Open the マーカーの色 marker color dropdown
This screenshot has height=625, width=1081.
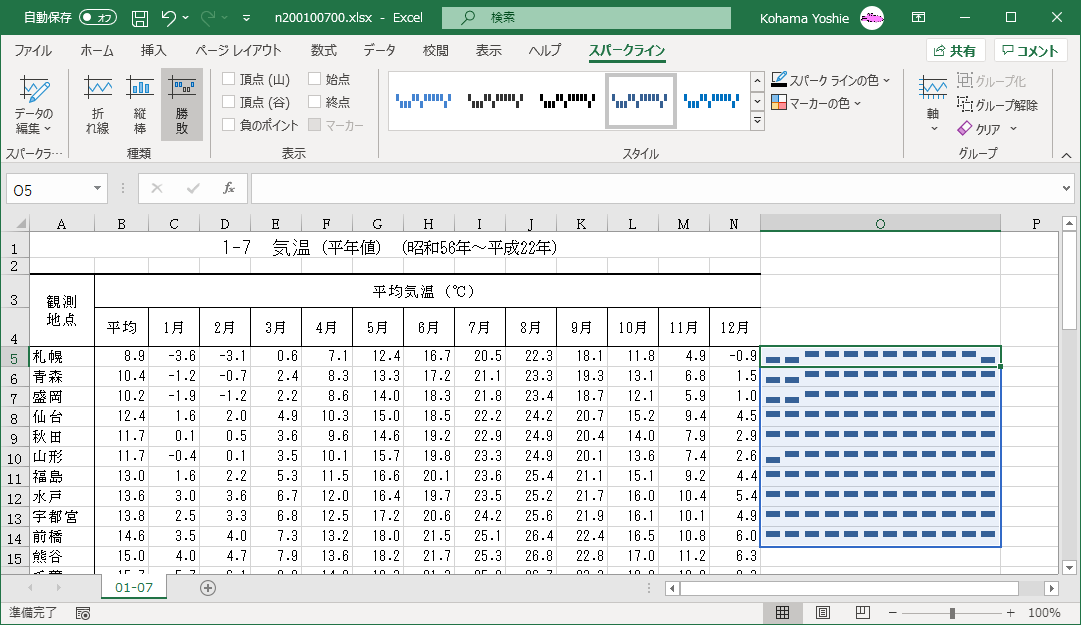(x=818, y=103)
